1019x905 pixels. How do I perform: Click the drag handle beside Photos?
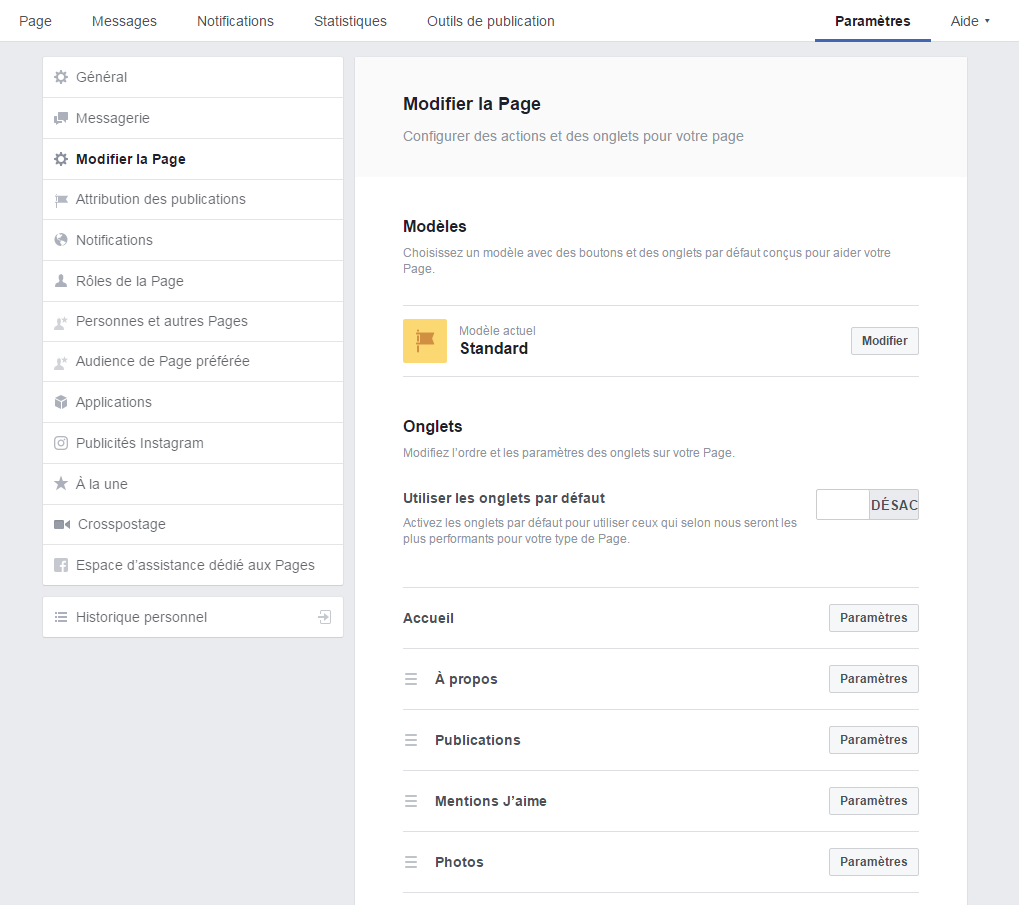[x=411, y=862]
